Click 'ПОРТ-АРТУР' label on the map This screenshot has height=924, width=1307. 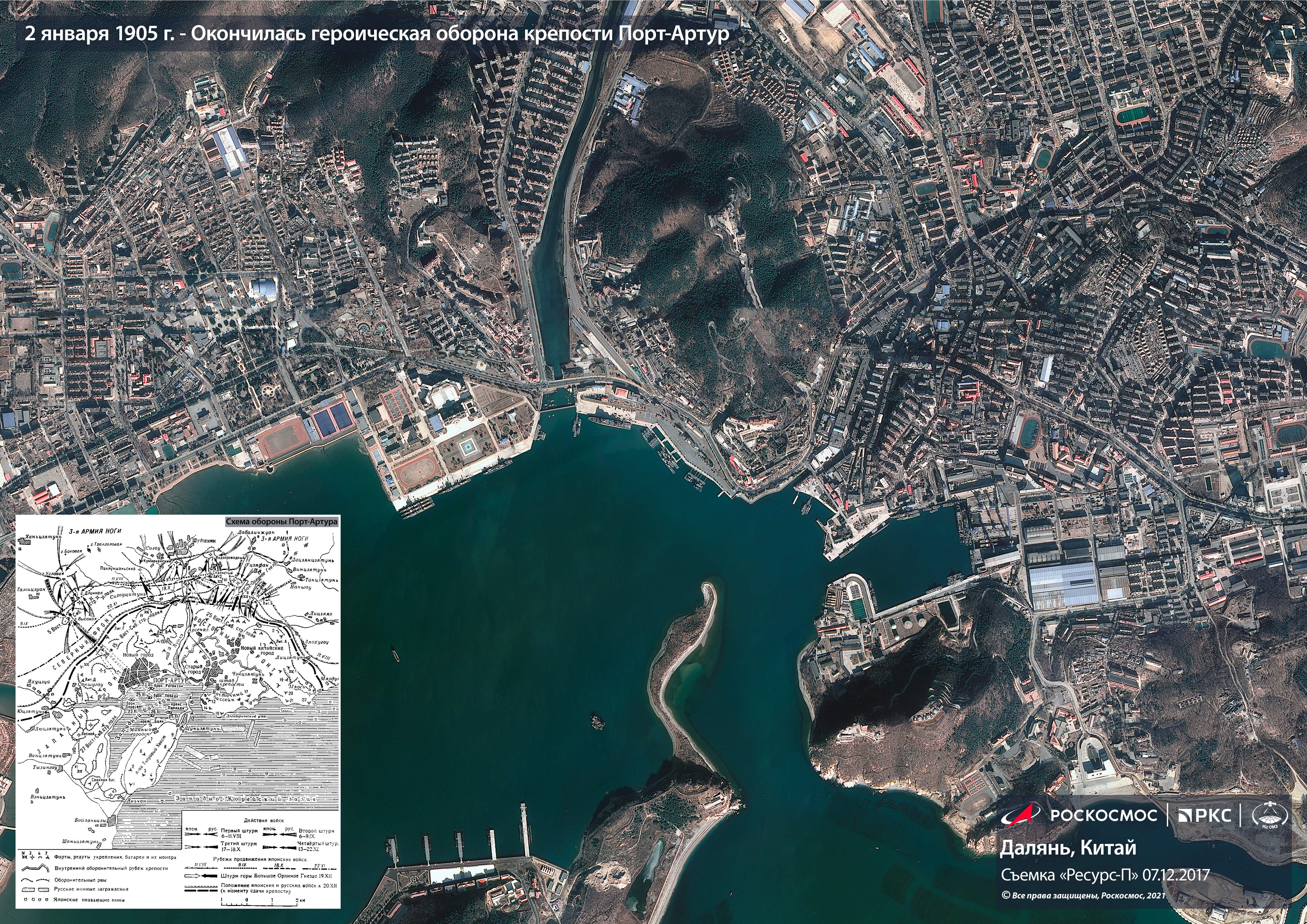(171, 680)
